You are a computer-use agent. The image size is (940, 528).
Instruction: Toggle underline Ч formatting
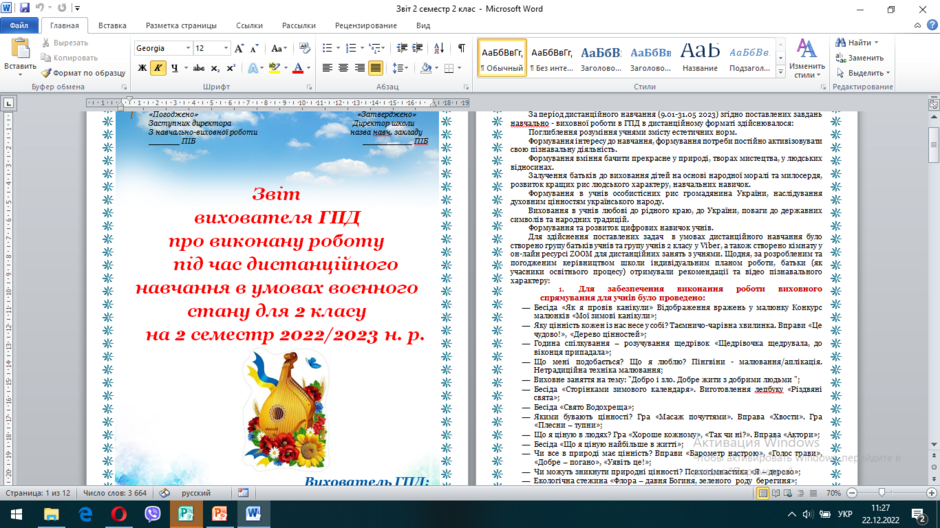174,68
